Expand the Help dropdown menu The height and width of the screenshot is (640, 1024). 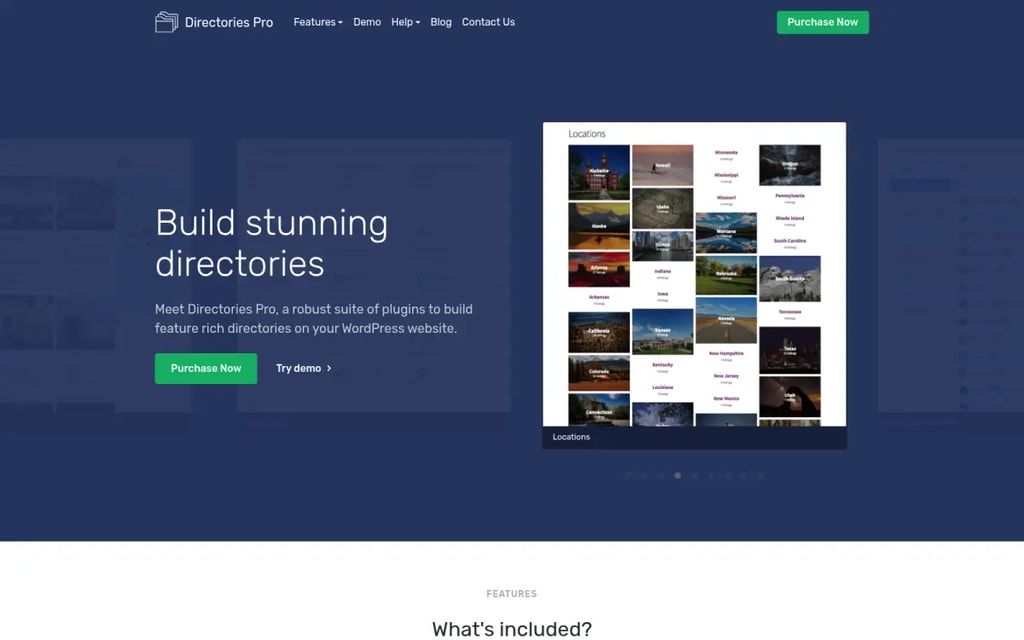406,22
